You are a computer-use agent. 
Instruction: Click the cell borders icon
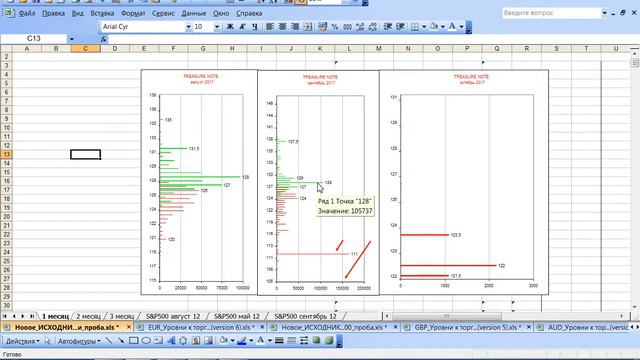point(415,27)
